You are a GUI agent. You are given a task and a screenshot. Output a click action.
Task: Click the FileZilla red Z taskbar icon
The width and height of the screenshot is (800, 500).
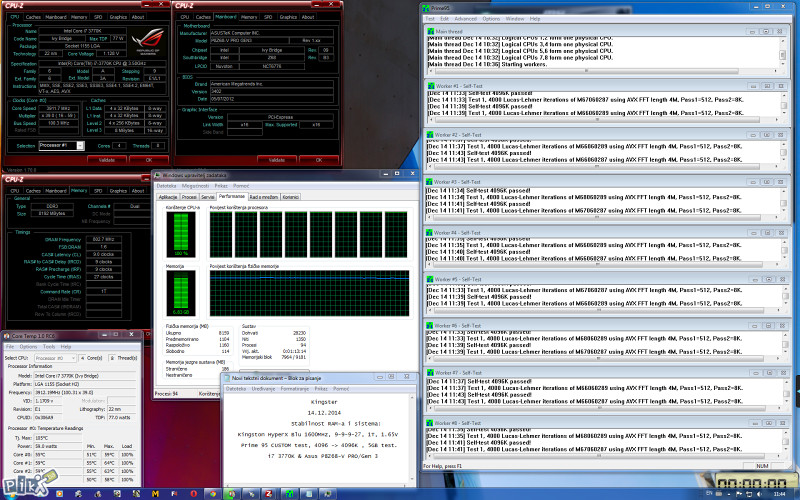[x=268, y=494]
